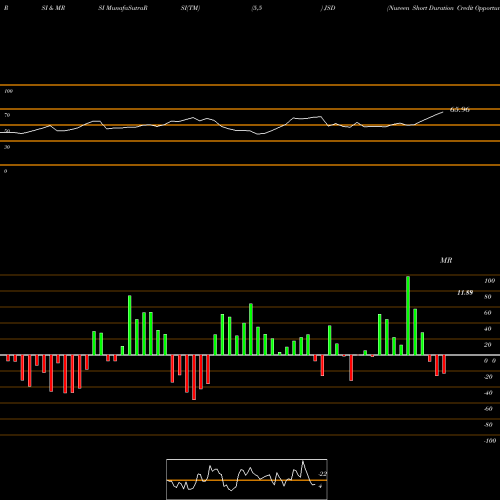Click the RSI axis label "70"
The width and height of the screenshot is (500, 500).
pos(7,115)
